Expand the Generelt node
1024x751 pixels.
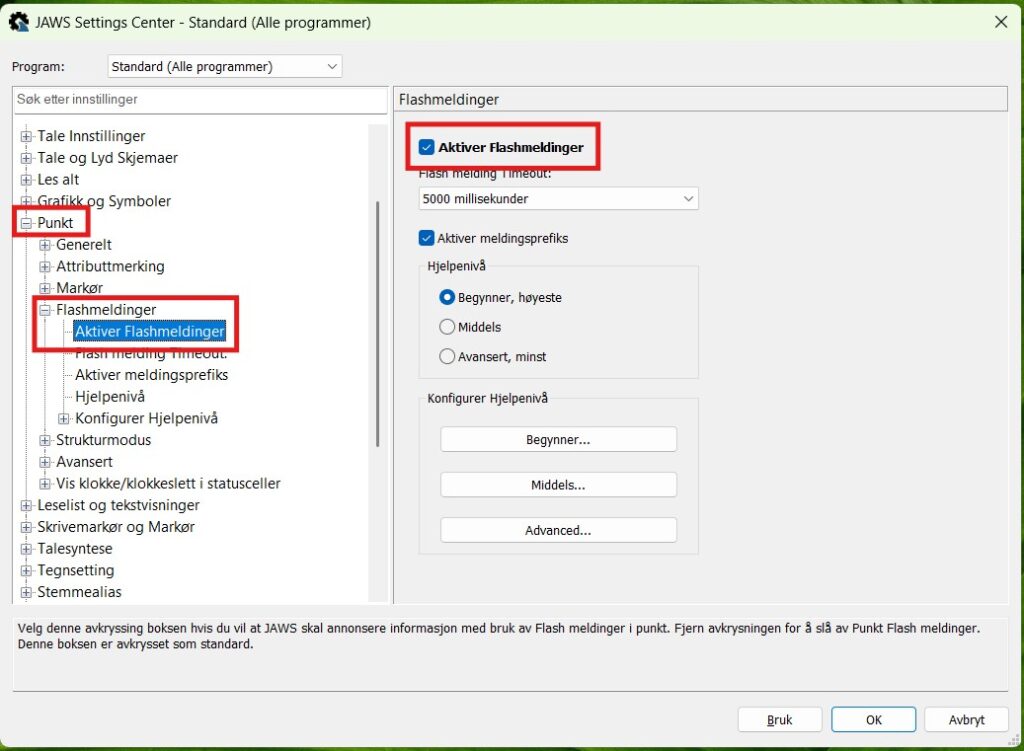coord(44,244)
